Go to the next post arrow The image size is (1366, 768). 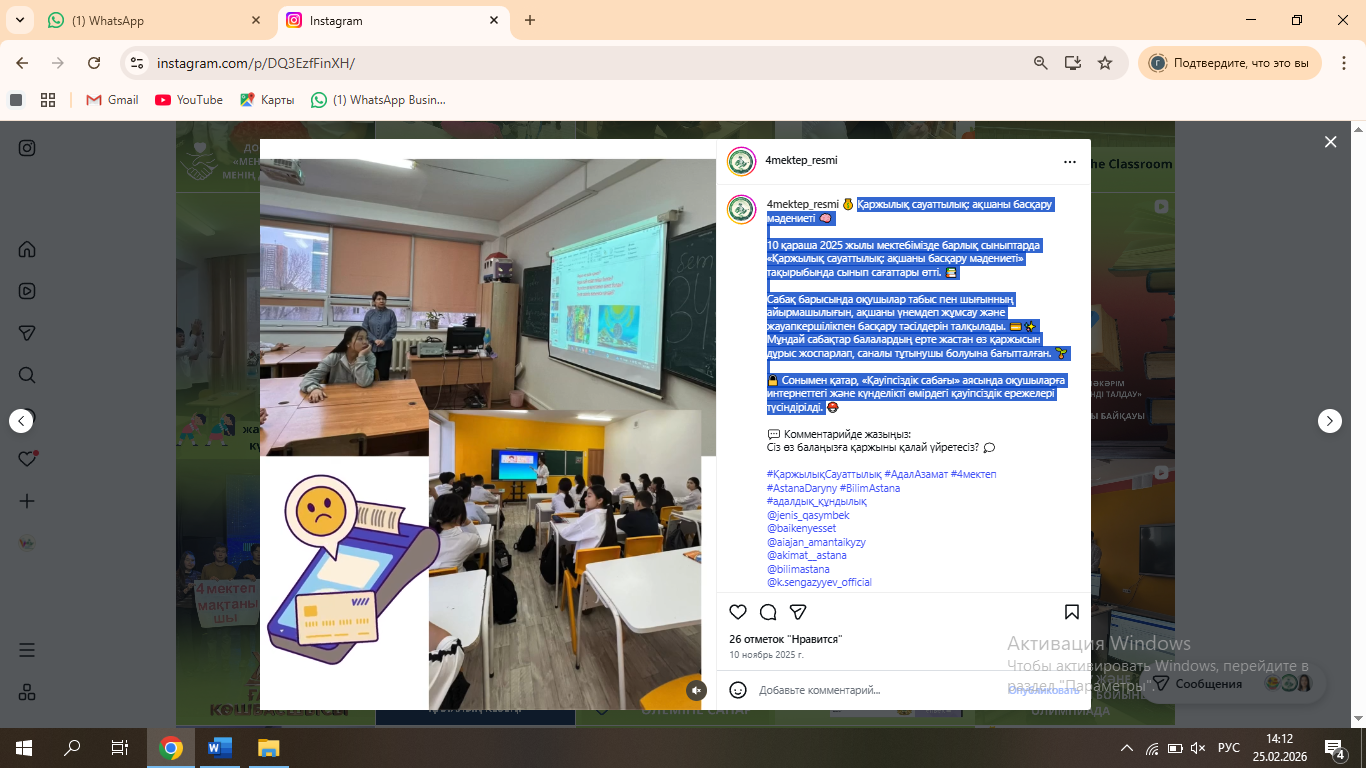(1329, 421)
